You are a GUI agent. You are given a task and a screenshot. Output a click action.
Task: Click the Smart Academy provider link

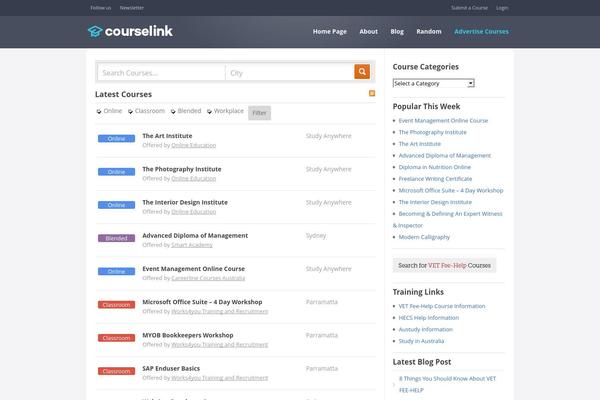pyautogui.click(x=192, y=245)
